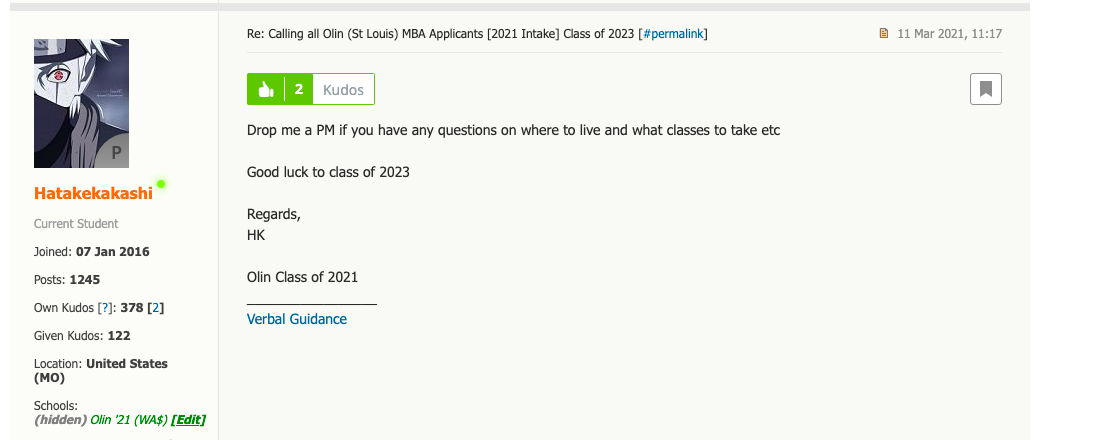
Task: Open the Hatakekakashi profile username link
Action: pos(93,193)
